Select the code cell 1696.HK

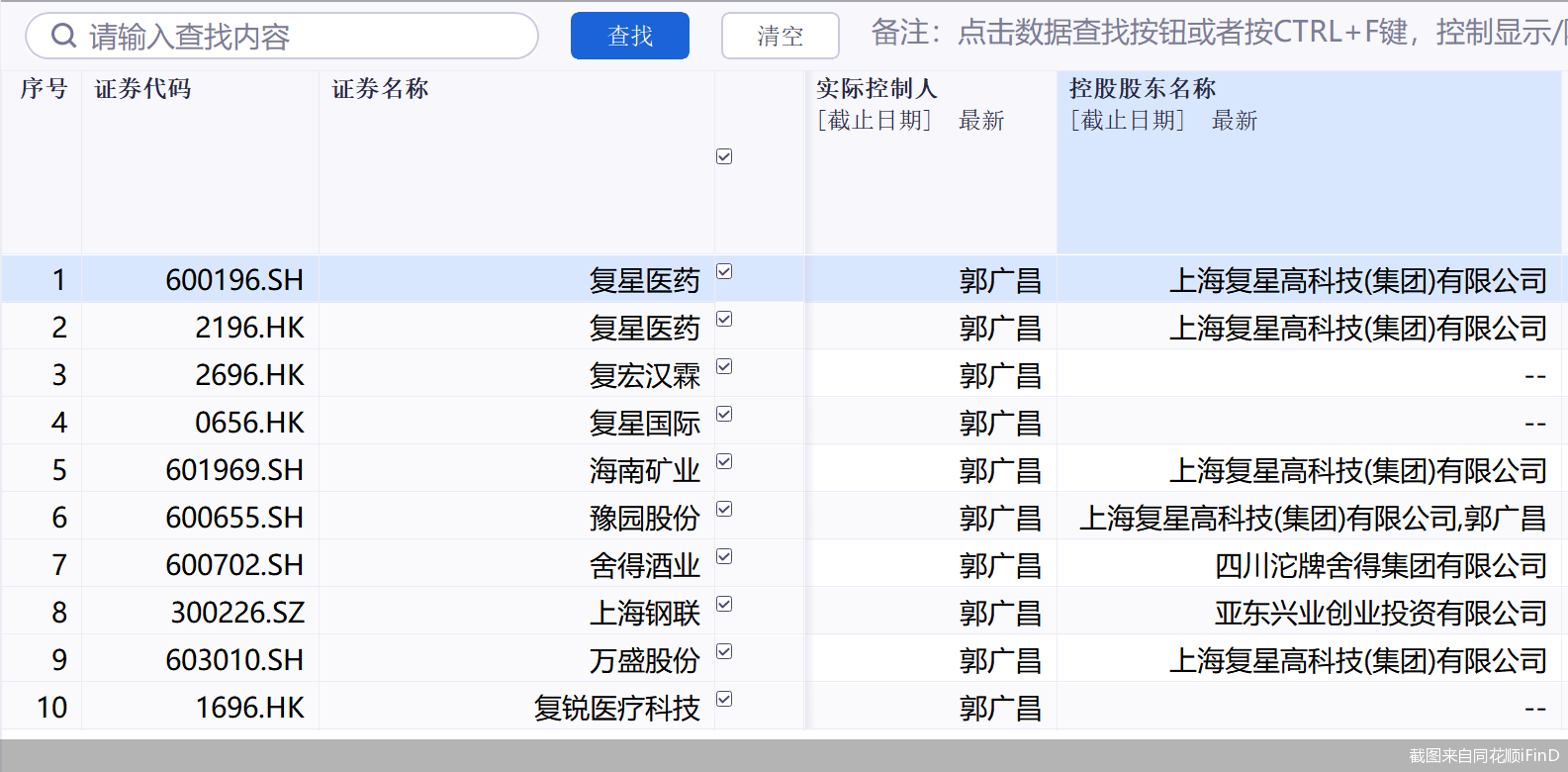click(x=200, y=708)
